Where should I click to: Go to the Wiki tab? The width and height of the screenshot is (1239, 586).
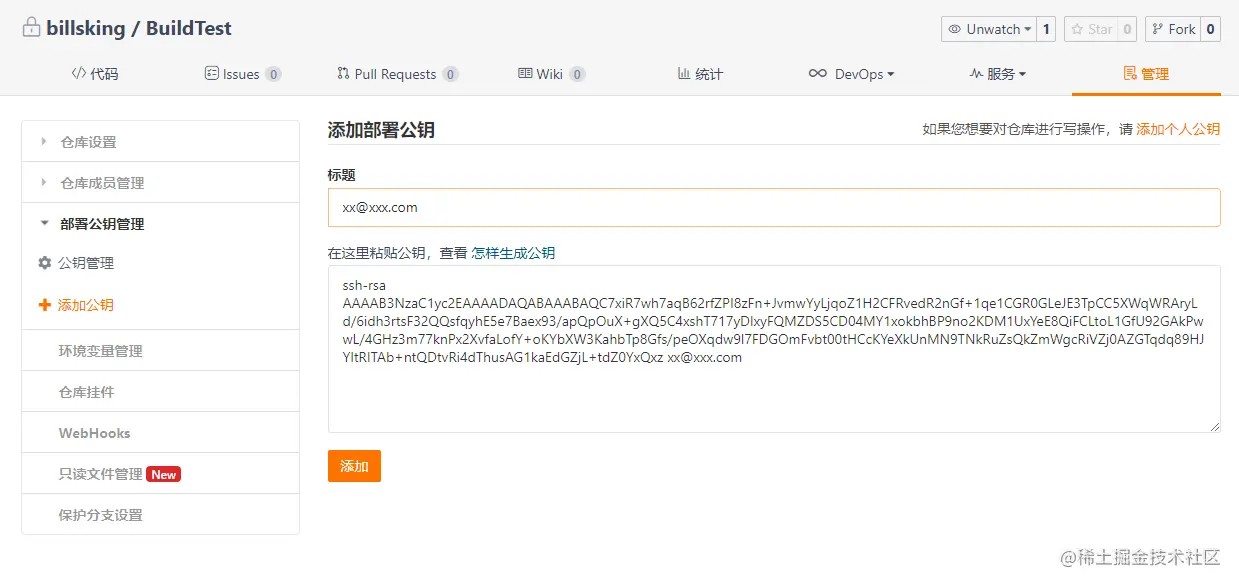click(x=552, y=74)
